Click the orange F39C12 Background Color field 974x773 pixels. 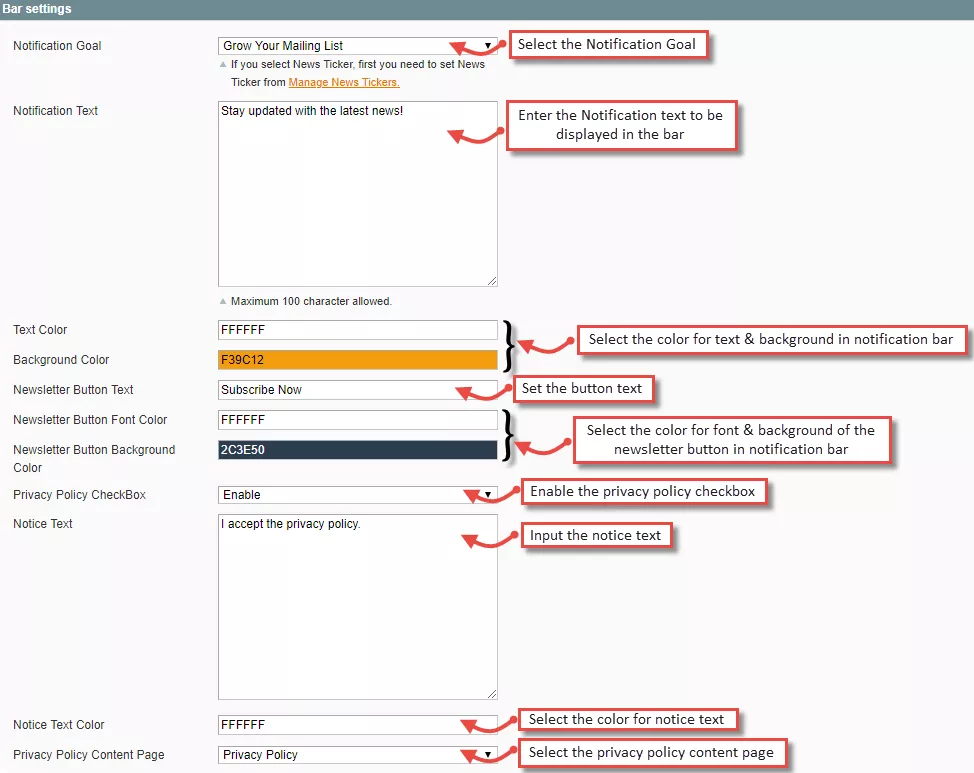point(357,360)
